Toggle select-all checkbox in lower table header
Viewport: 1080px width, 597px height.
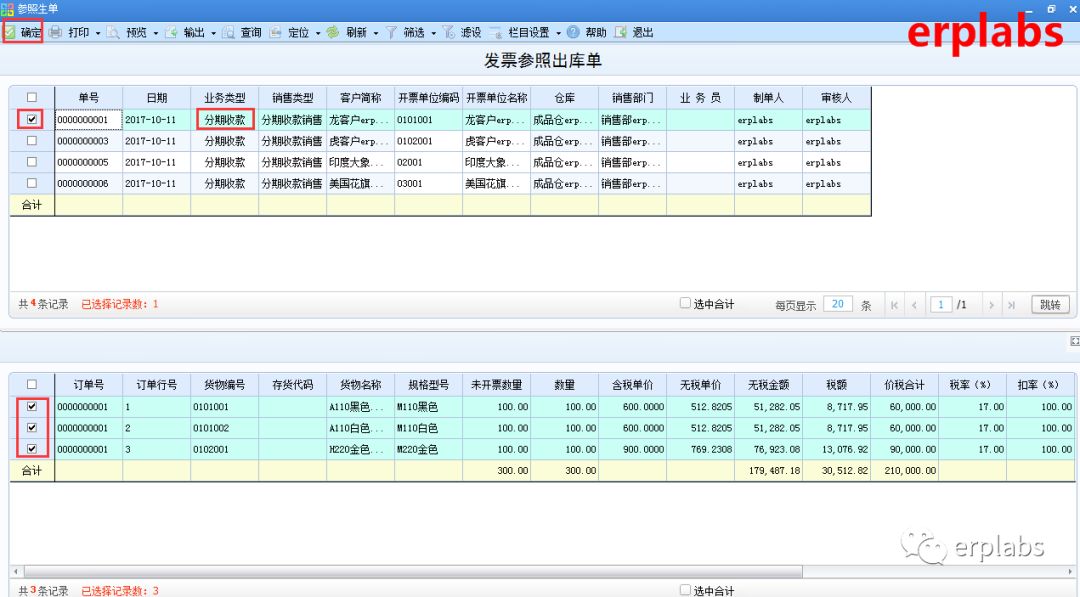(32, 385)
